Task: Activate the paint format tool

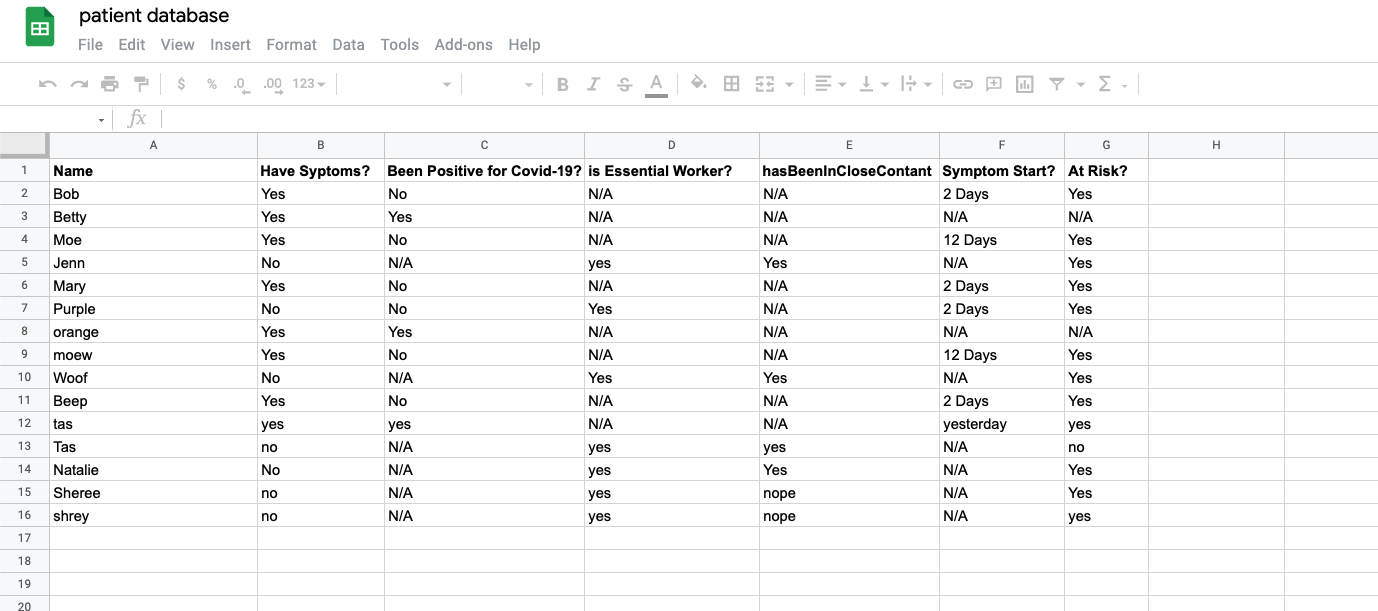Action: [141, 85]
